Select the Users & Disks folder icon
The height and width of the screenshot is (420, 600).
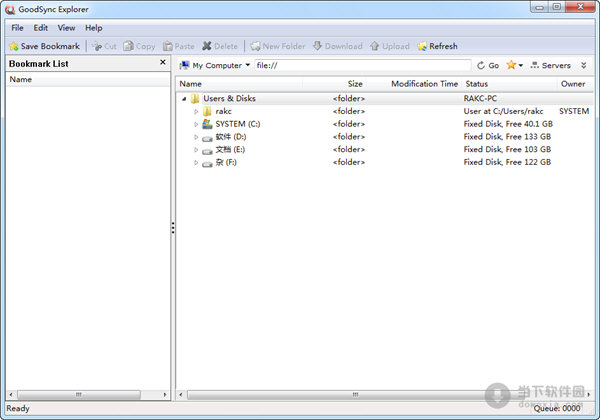tap(195, 99)
